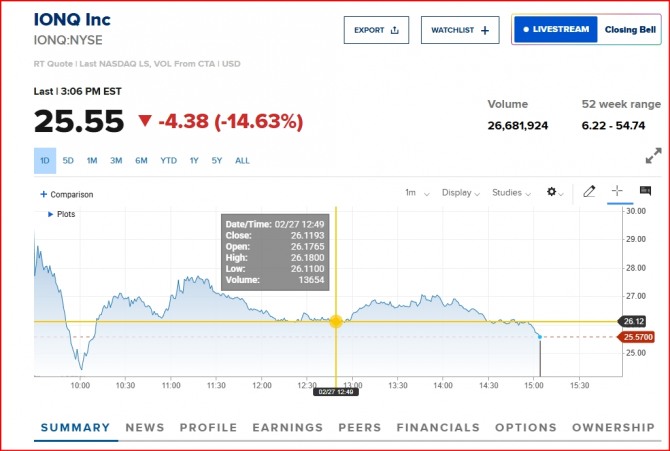Open the chart comment icon

tap(645, 191)
